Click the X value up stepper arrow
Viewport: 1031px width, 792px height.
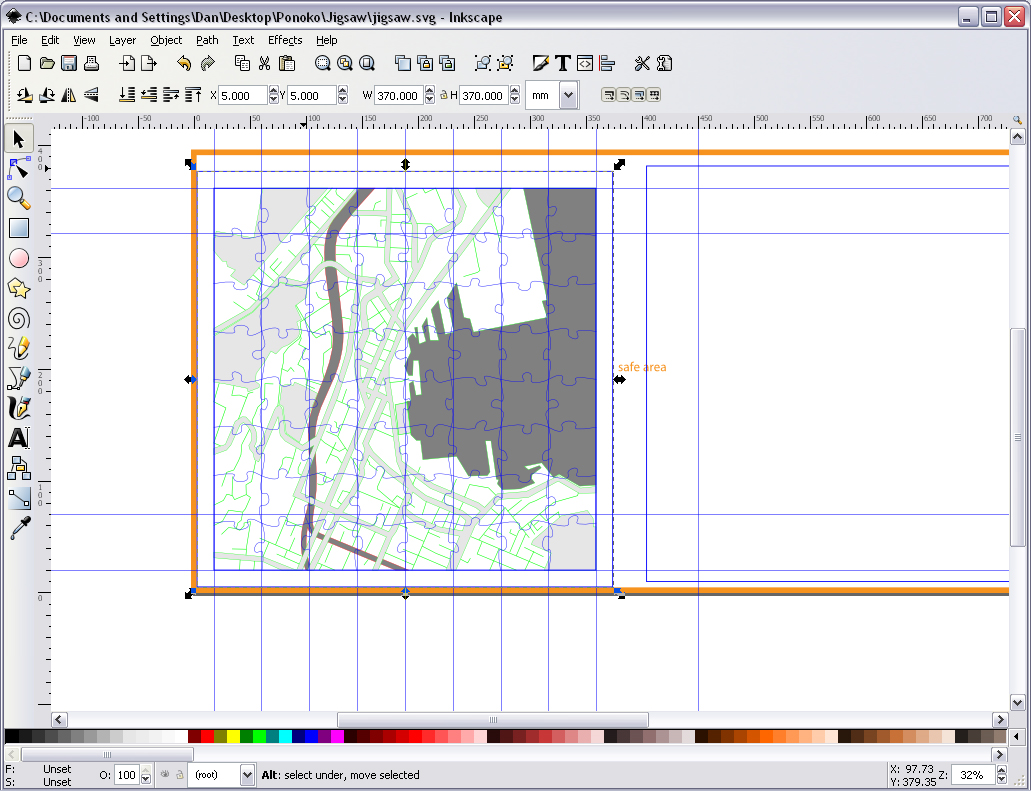272,91
